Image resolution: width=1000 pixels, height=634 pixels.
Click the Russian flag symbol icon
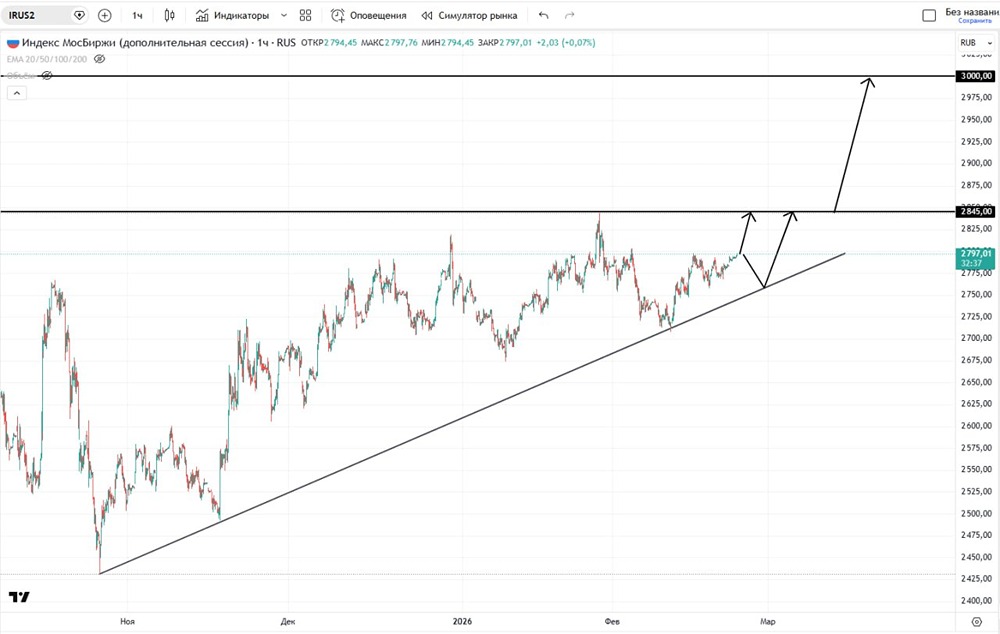click(x=13, y=43)
